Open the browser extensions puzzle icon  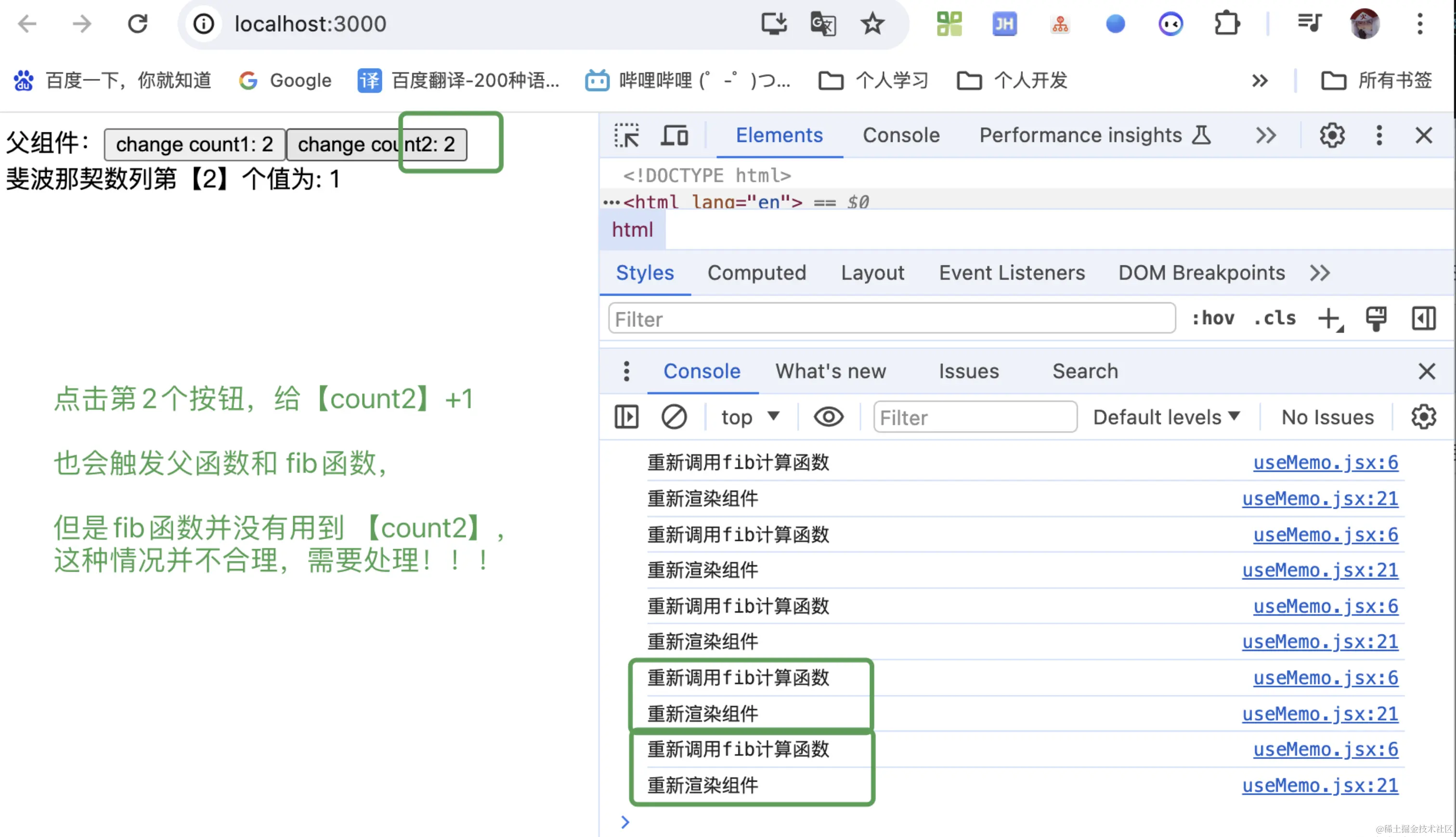click(1226, 24)
